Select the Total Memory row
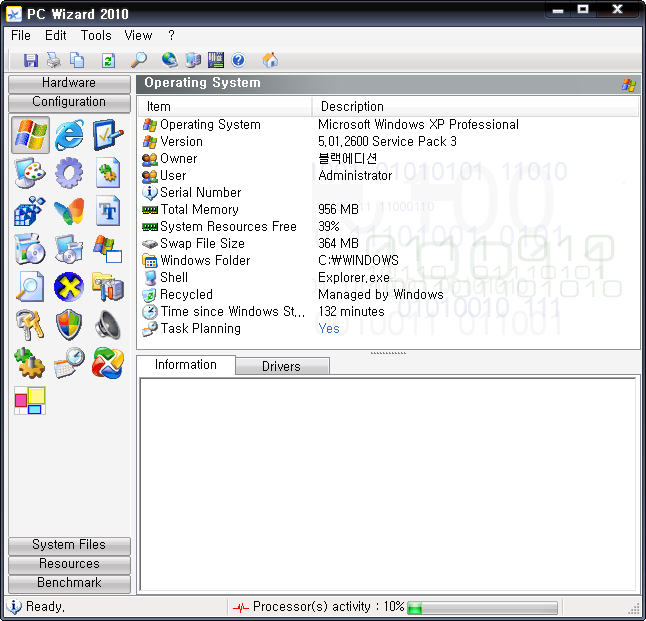Image resolution: width=646 pixels, height=621 pixels. 388,209
